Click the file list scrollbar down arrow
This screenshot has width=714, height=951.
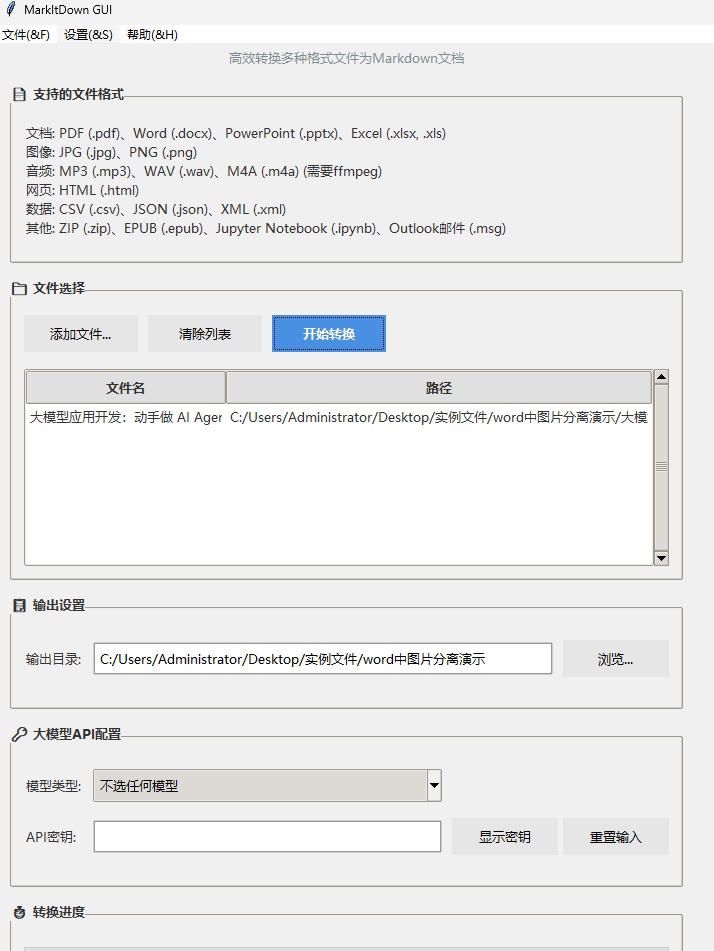click(x=661, y=558)
